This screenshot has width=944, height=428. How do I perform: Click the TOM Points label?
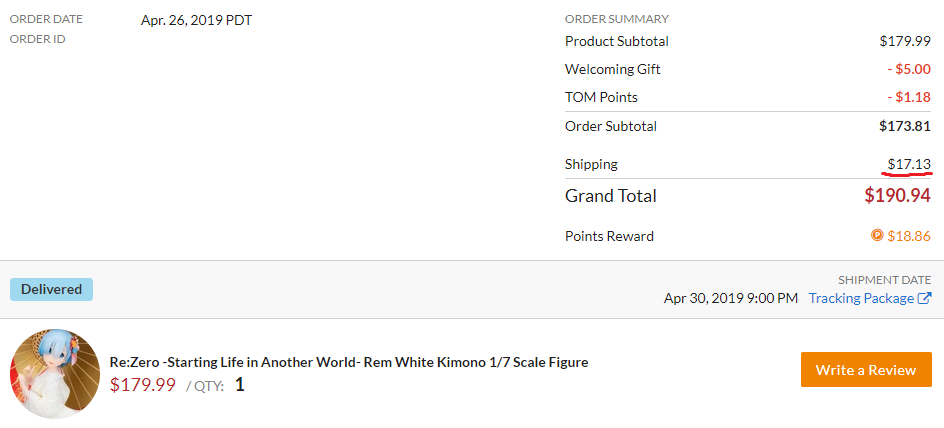601,97
